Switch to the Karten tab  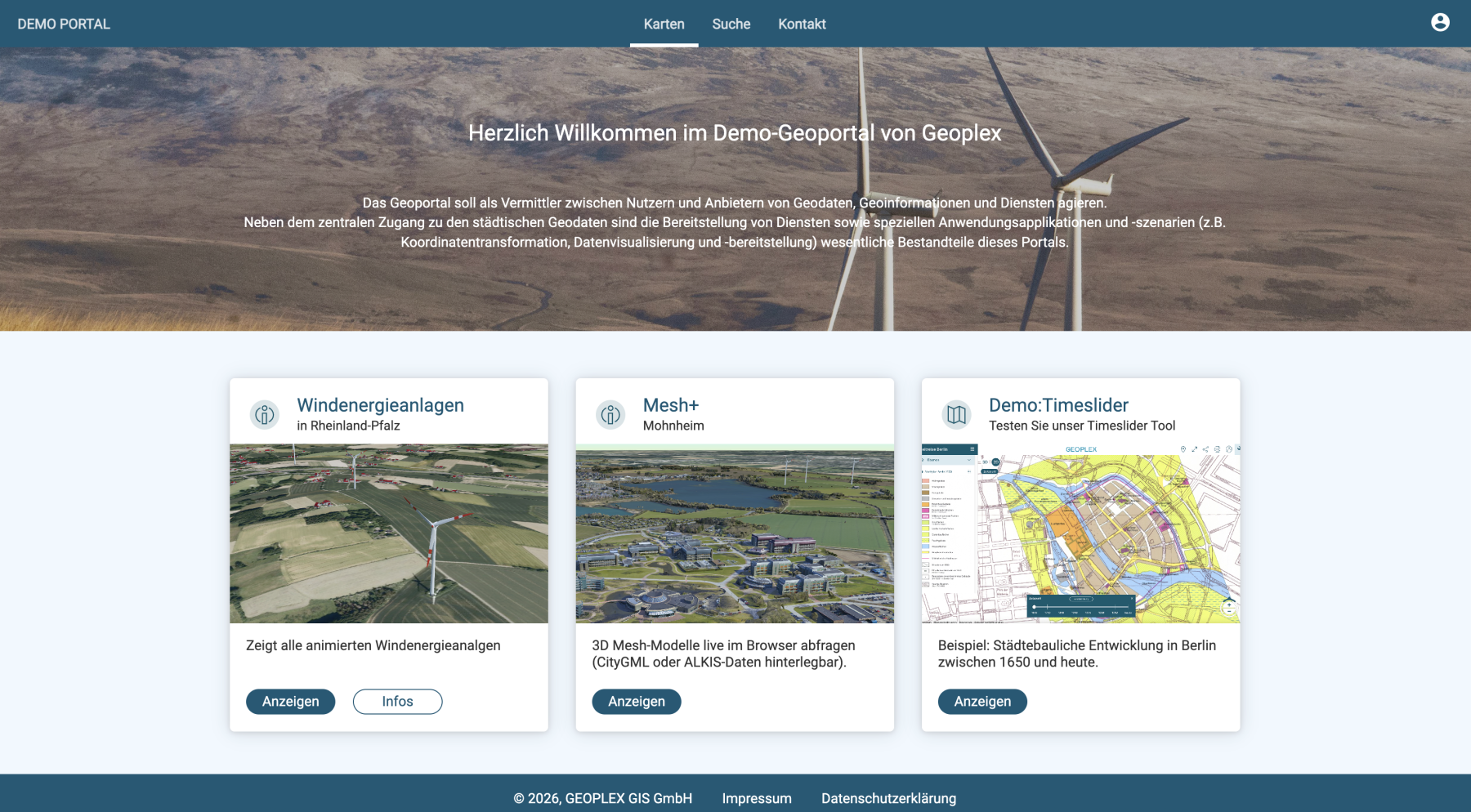[664, 25]
